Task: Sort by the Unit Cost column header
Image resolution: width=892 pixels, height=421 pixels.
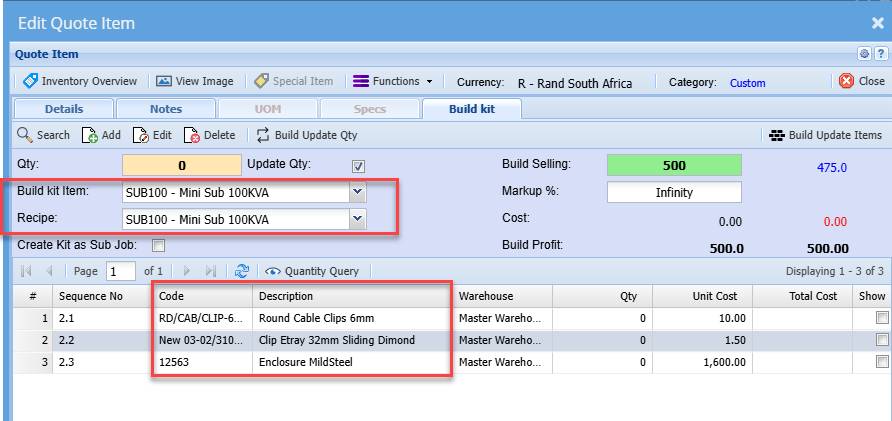Action: 703,296
